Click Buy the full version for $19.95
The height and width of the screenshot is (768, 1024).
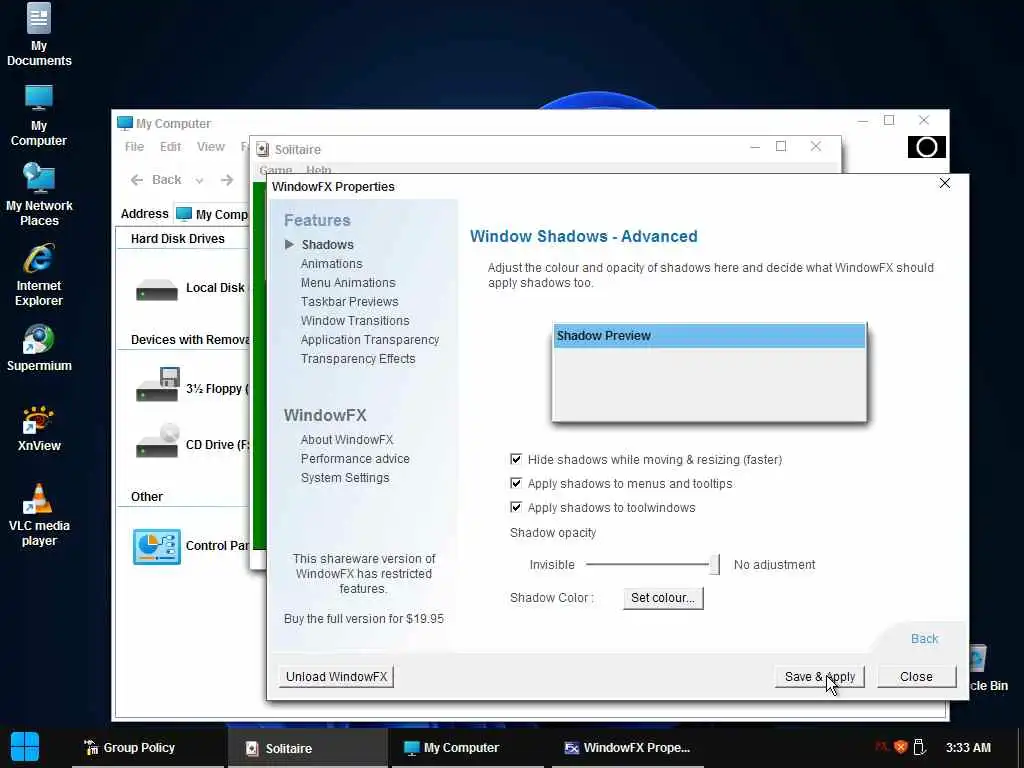coord(364,618)
